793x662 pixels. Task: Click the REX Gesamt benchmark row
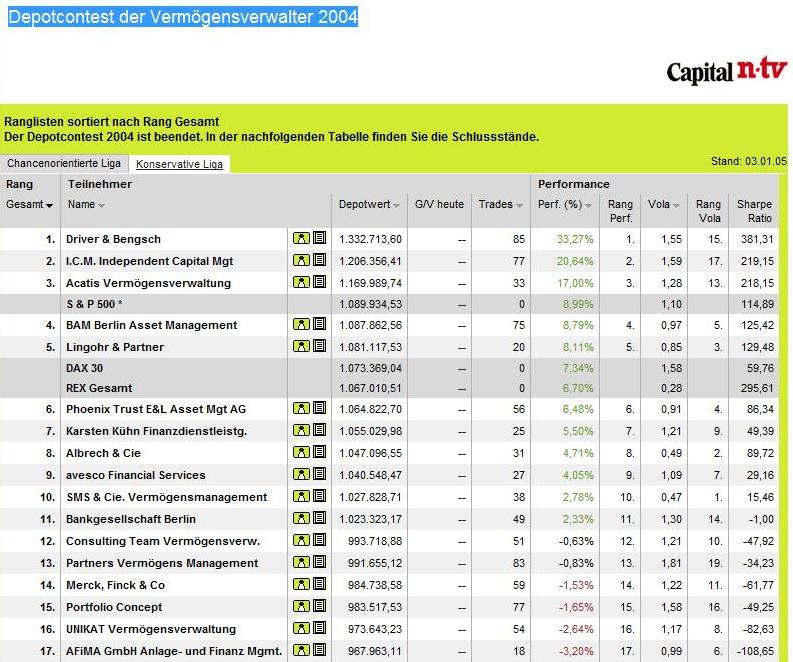click(x=390, y=388)
